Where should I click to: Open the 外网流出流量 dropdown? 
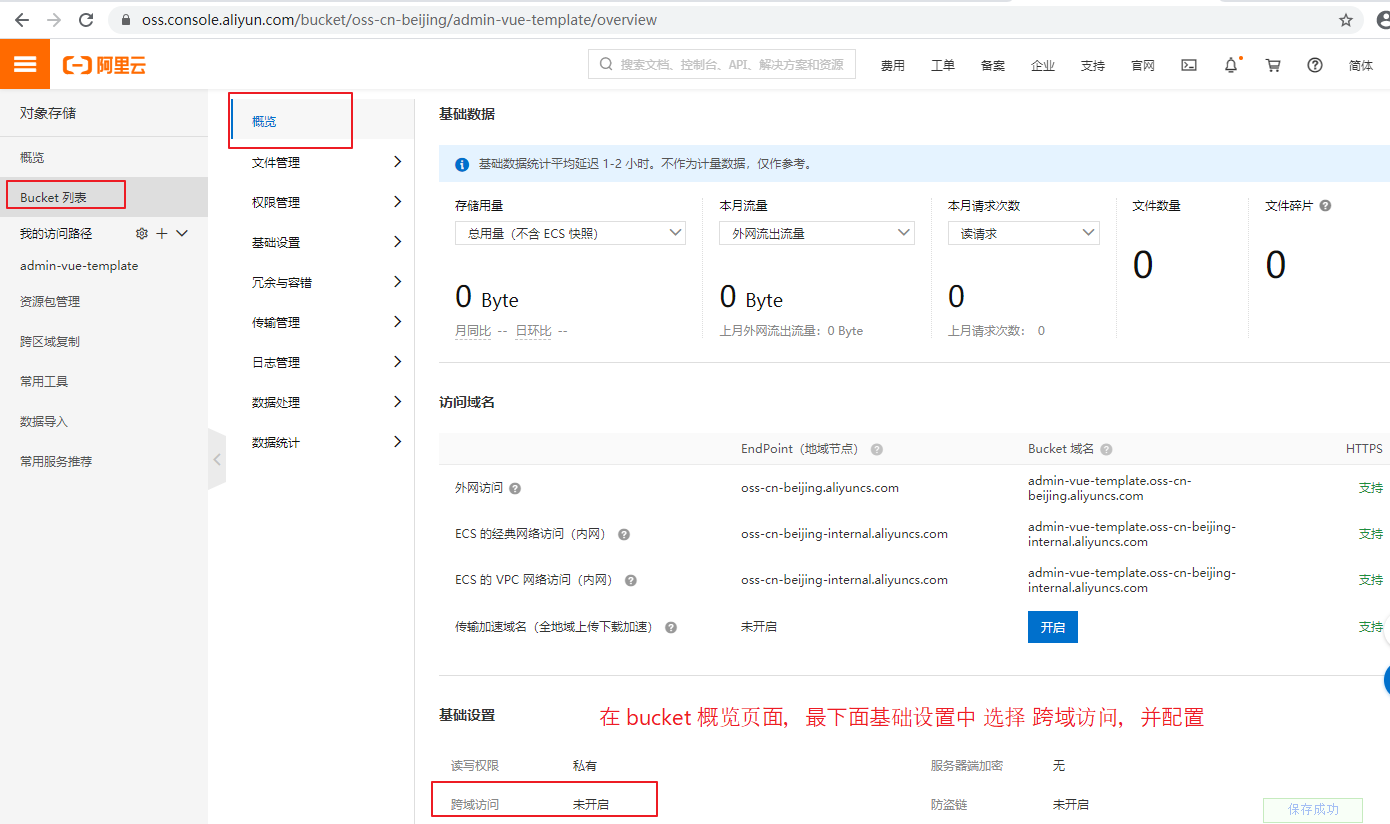click(817, 233)
